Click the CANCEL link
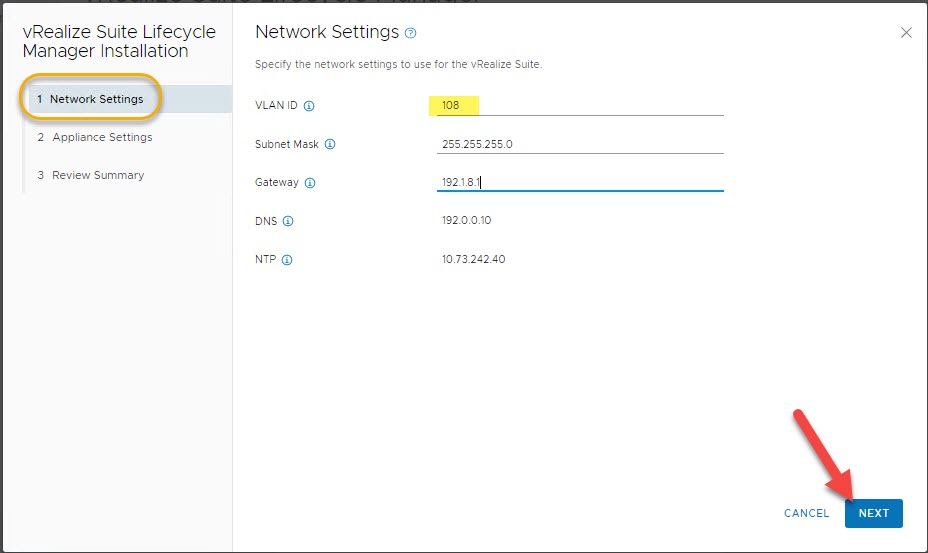Image resolution: width=928 pixels, height=553 pixels. point(806,513)
